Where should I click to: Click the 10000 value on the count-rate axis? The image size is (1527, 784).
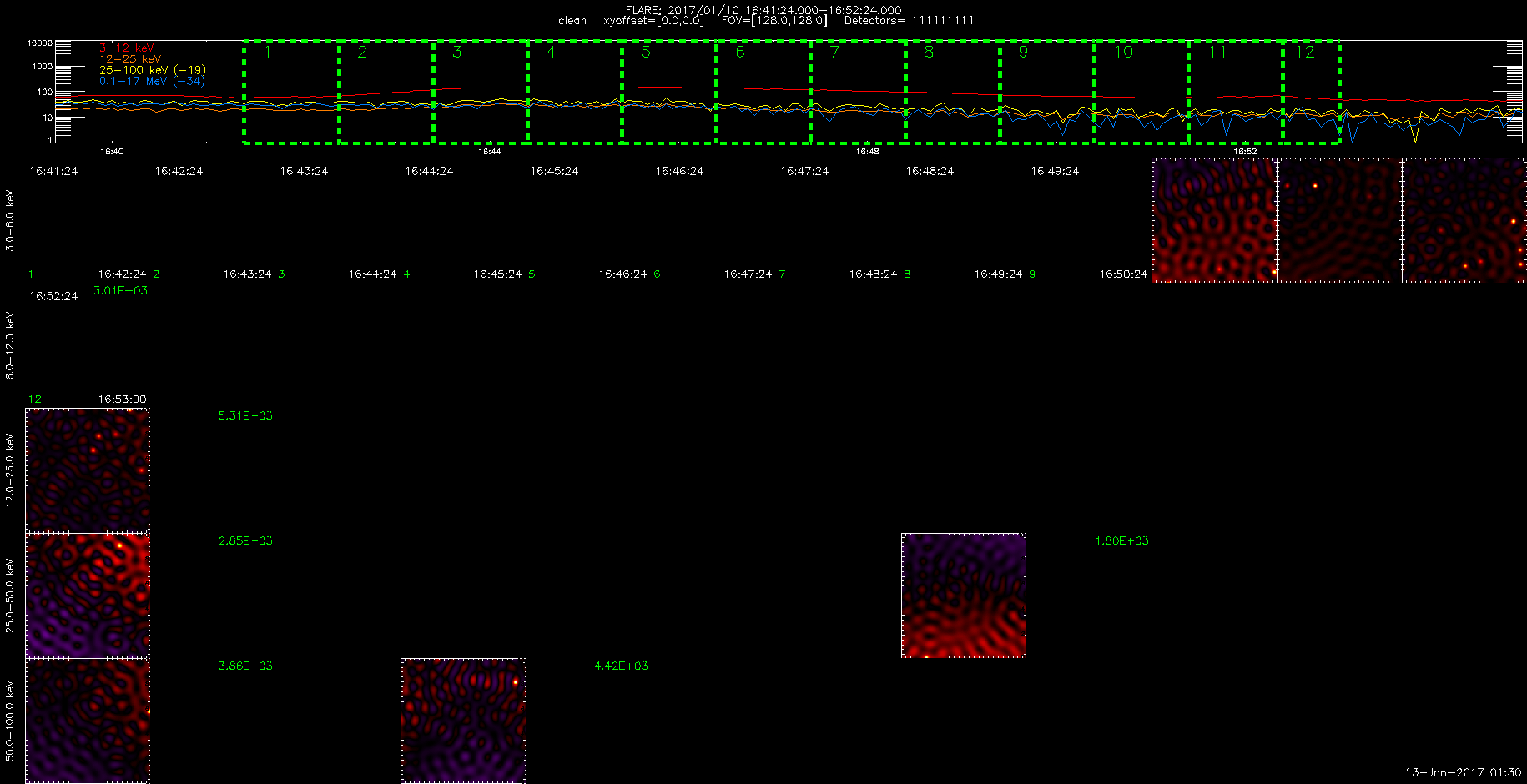tap(39, 43)
